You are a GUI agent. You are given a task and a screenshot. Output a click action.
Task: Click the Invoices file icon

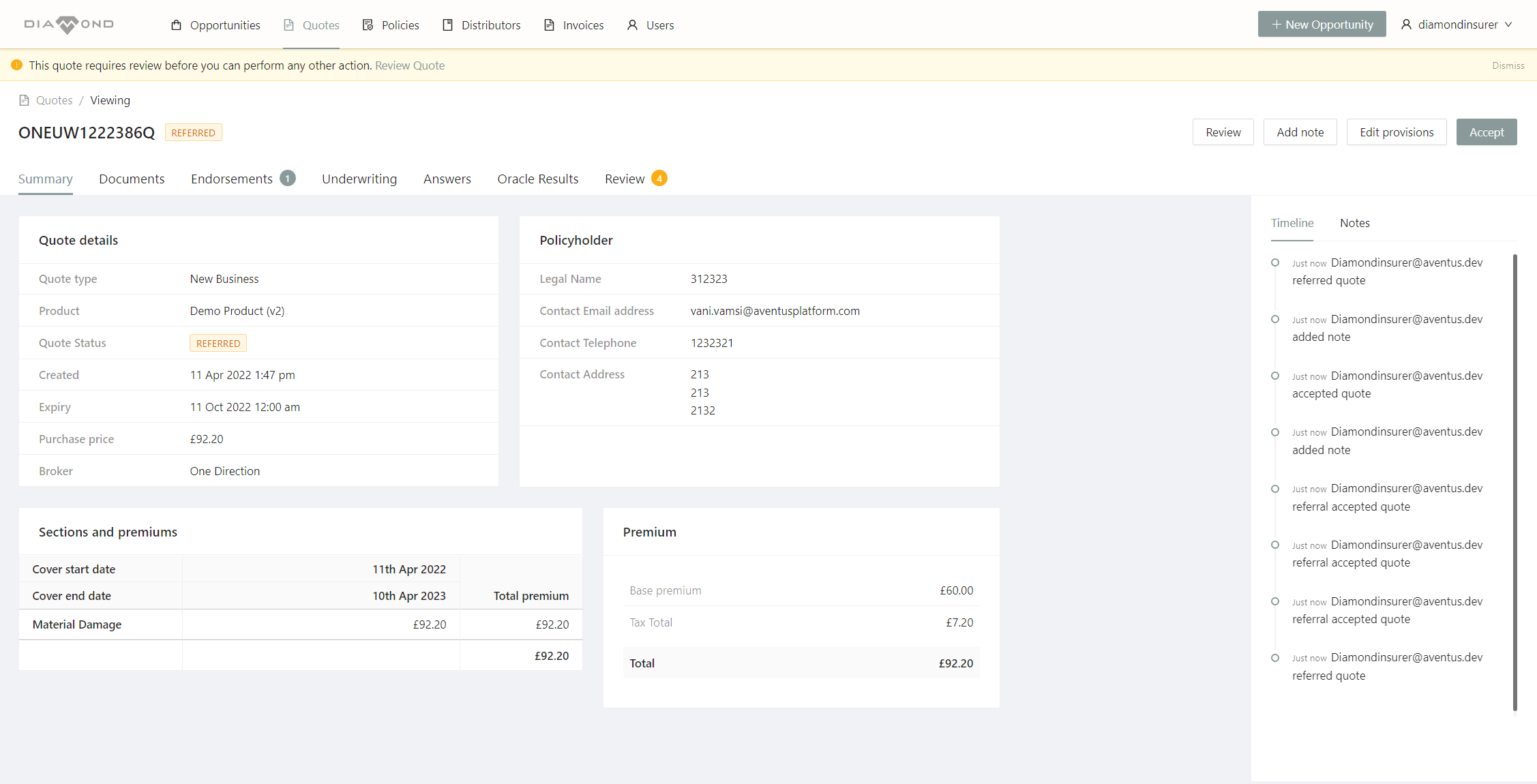[549, 25]
